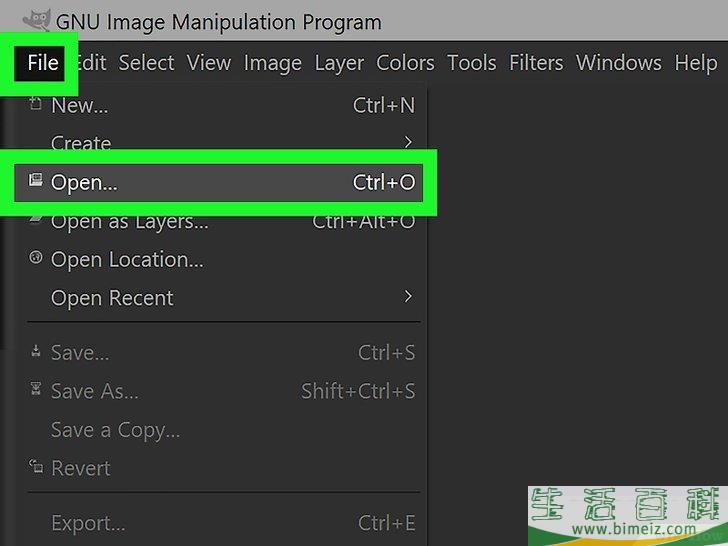Open the Help menu
Viewport: 728px width, 546px height.
pyautogui.click(x=696, y=63)
